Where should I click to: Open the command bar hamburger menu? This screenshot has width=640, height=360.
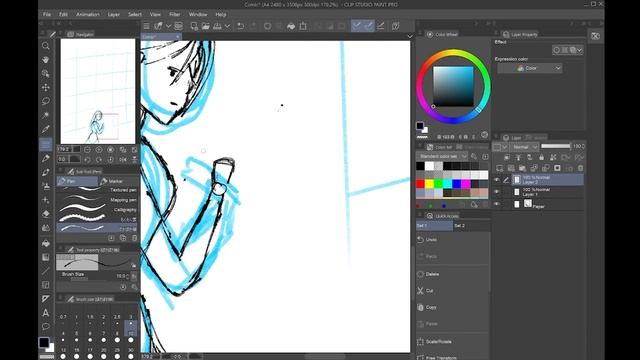147,26
